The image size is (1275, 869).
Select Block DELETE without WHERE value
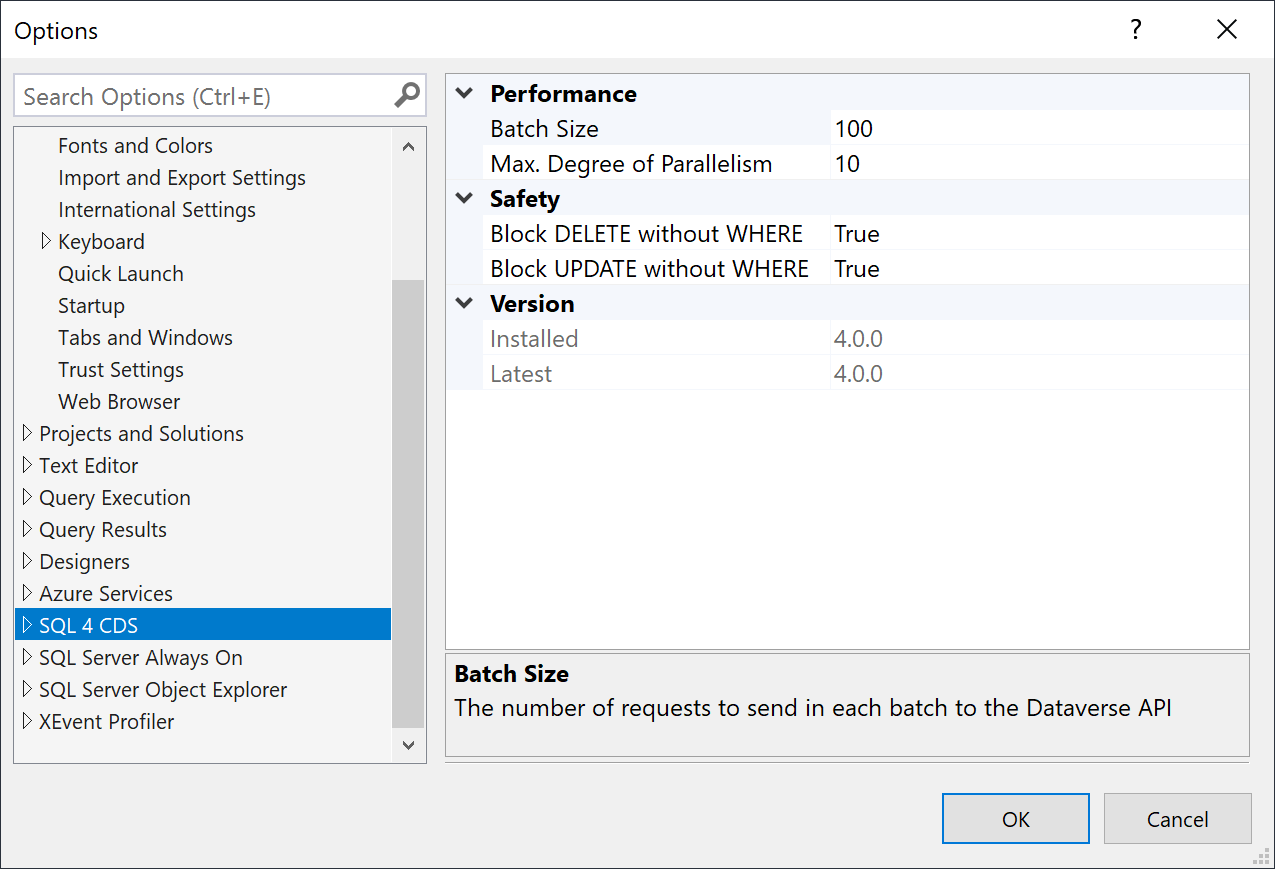[x=1038, y=234]
